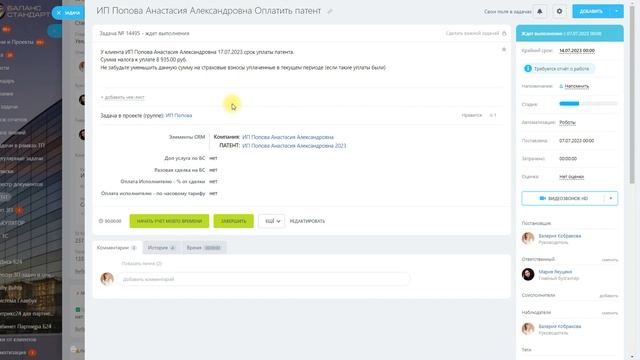
Task: Switch to the Комментарии tab
Action: (117, 248)
